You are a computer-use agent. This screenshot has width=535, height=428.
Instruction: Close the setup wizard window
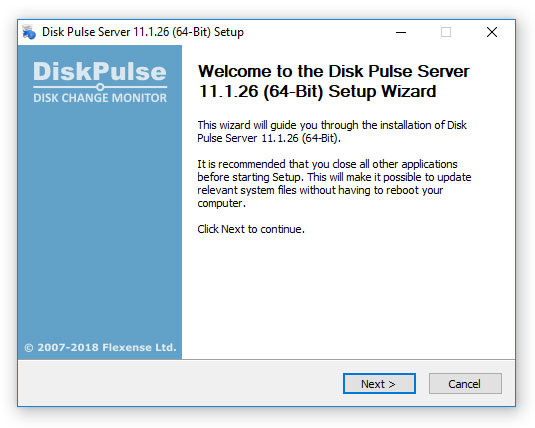(492, 32)
